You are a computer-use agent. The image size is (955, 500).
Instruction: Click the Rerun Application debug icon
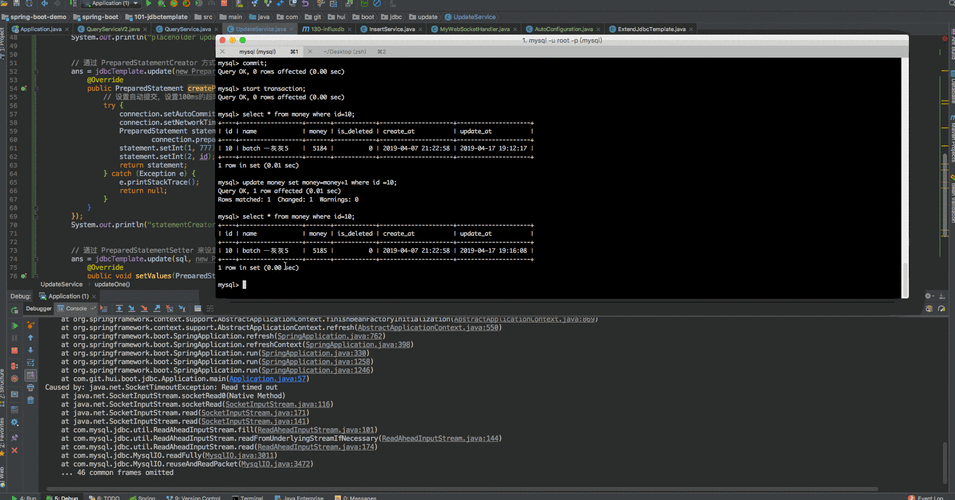[15, 310]
